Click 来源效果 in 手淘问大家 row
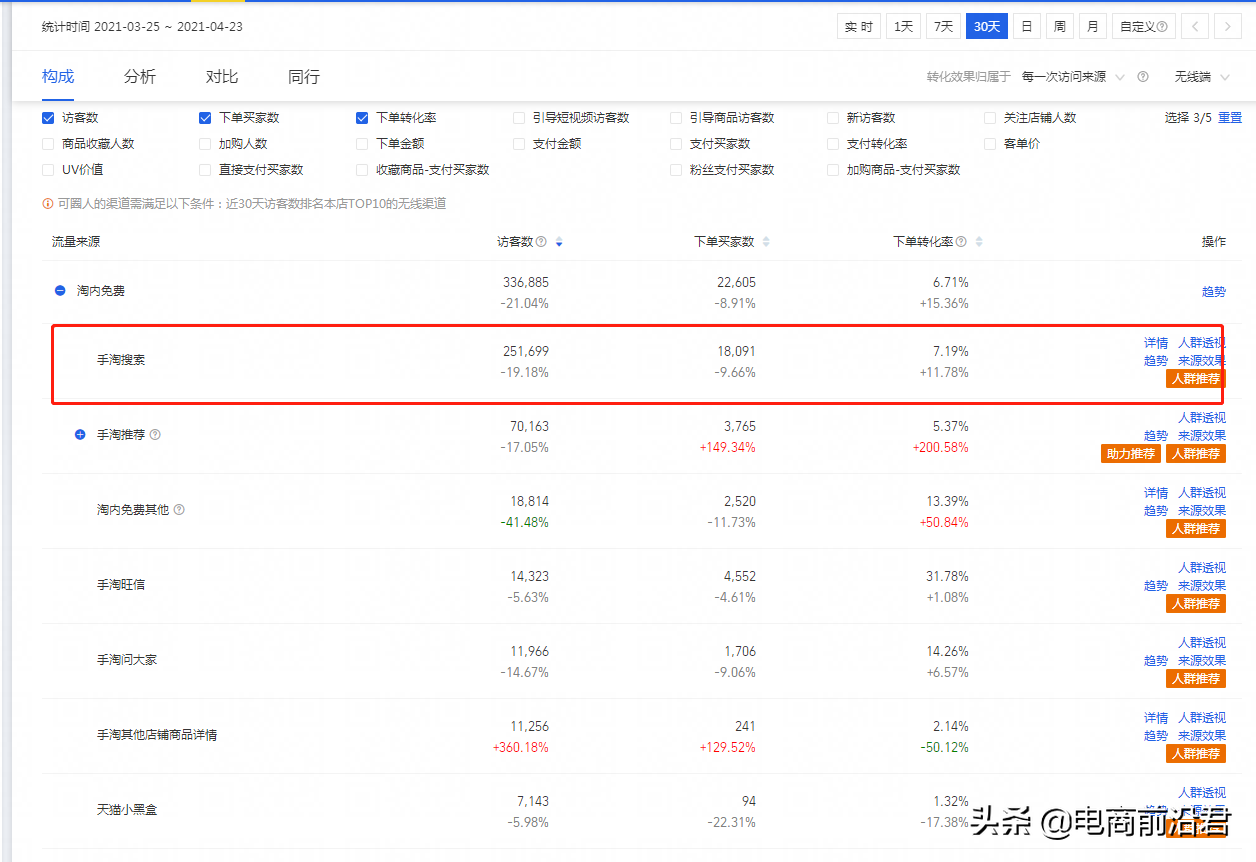 coord(1202,661)
